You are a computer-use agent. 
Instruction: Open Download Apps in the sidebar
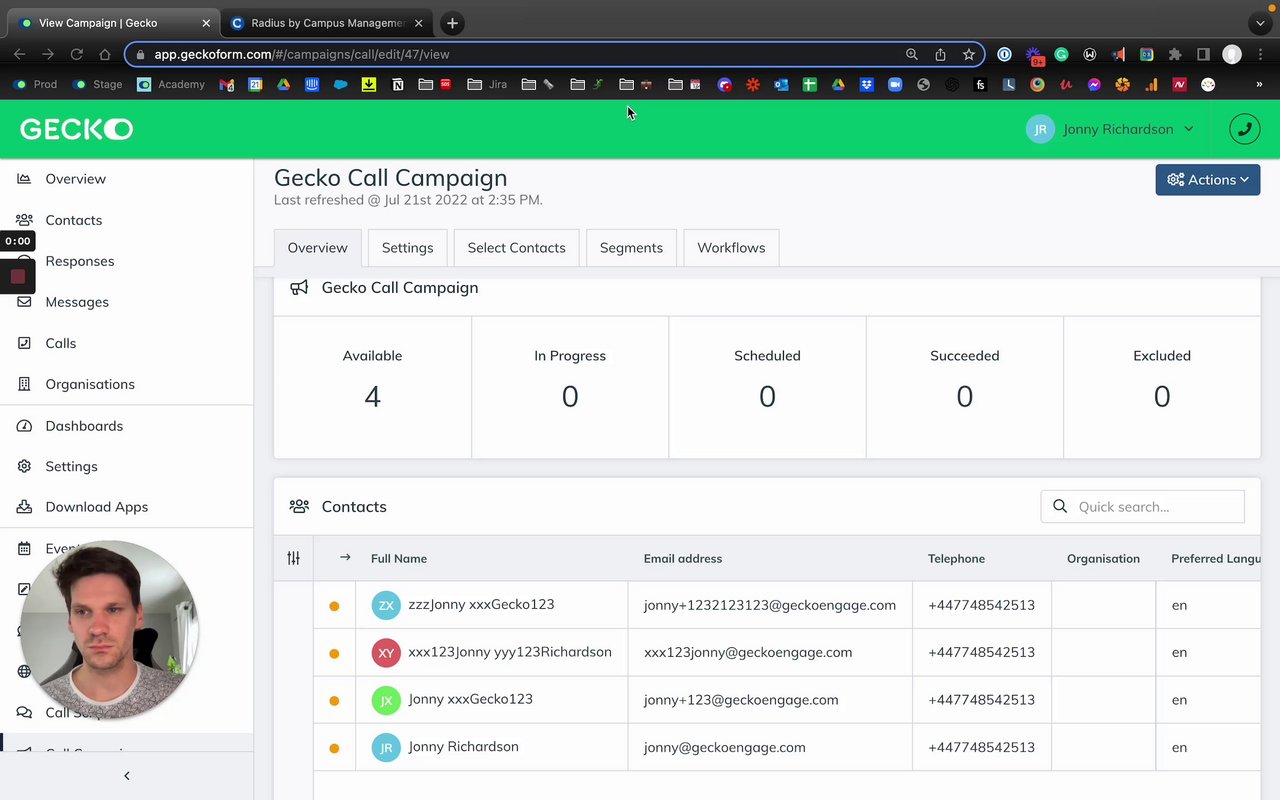click(x=96, y=507)
